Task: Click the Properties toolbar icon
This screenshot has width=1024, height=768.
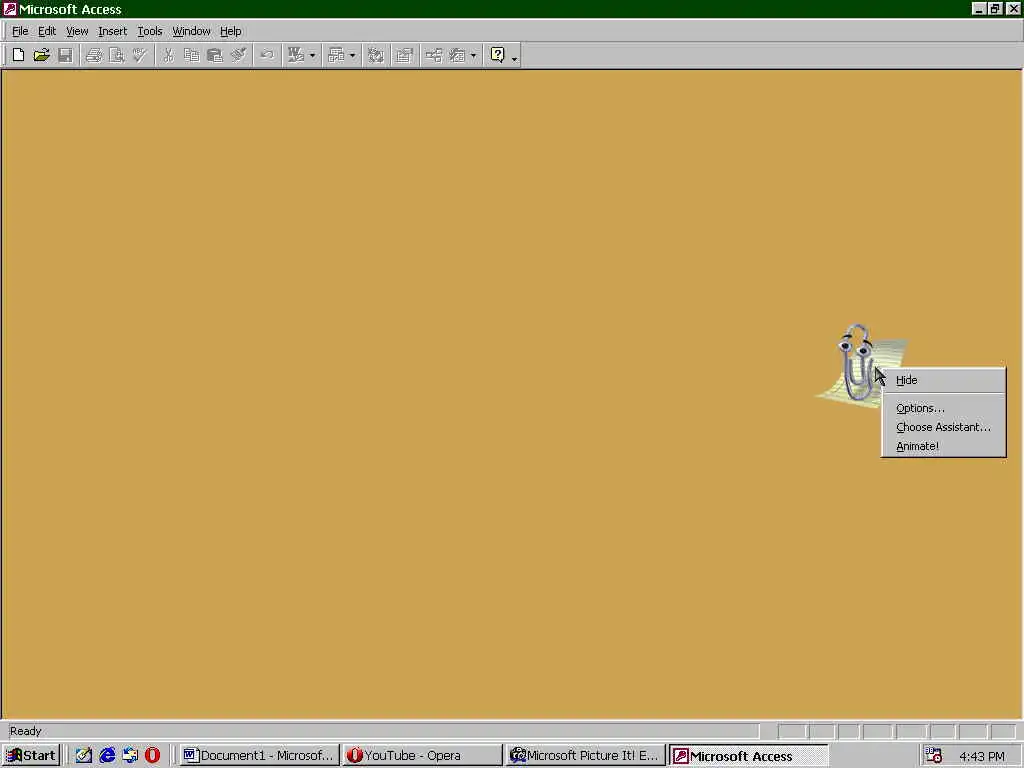Action: [x=404, y=56]
